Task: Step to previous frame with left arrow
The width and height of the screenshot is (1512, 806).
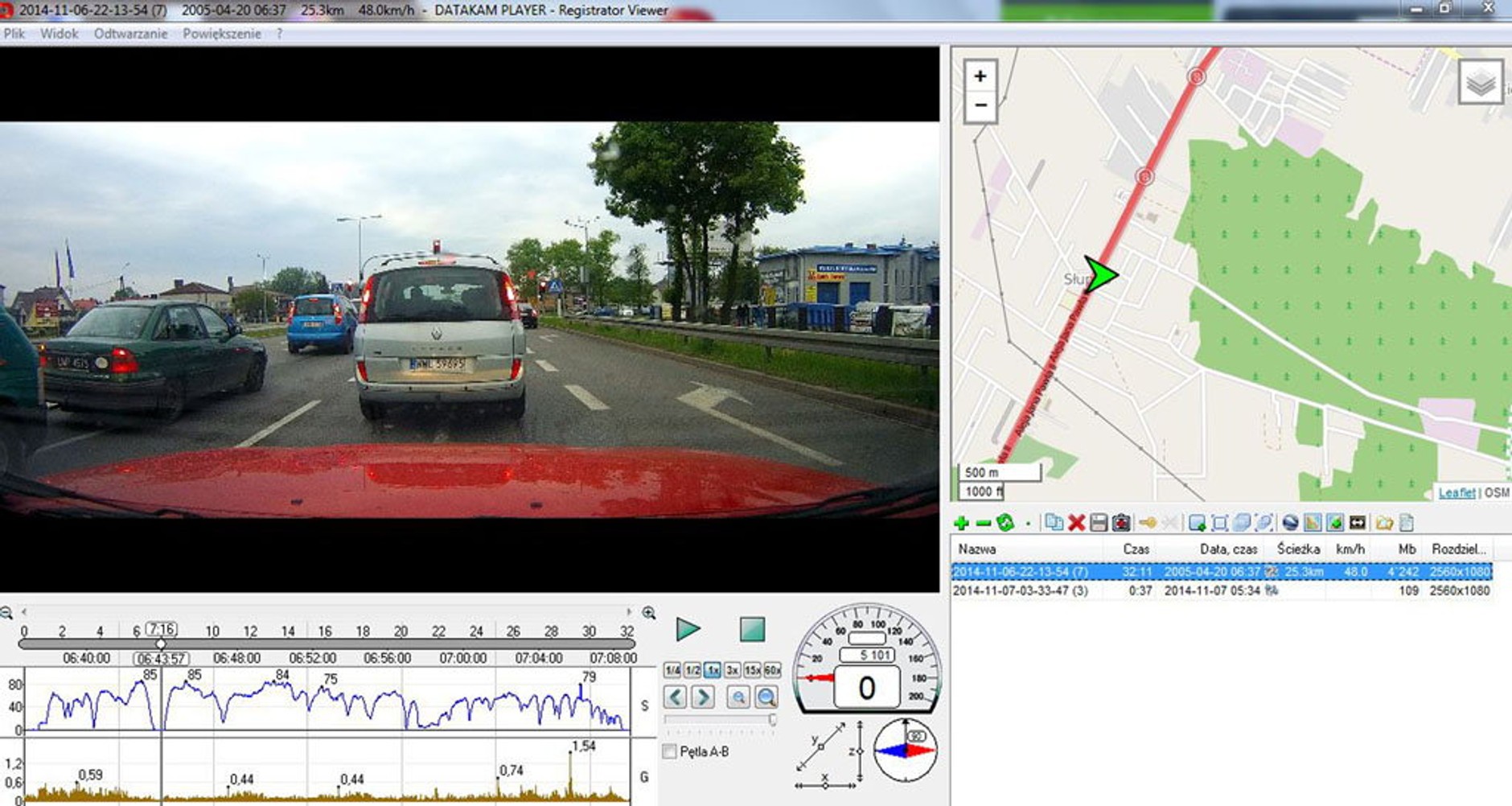Action: pyautogui.click(x=675, y=697)
